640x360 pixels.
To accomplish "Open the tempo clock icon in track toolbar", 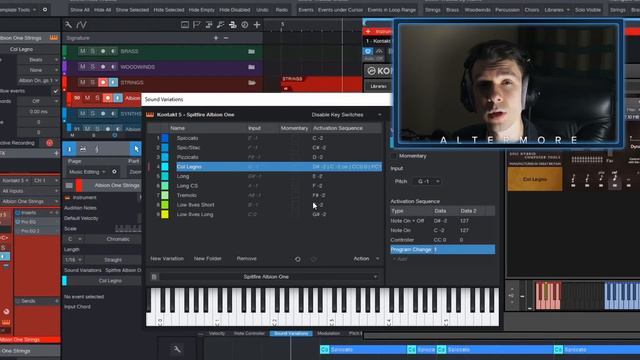I will click(x=244, y=25).
